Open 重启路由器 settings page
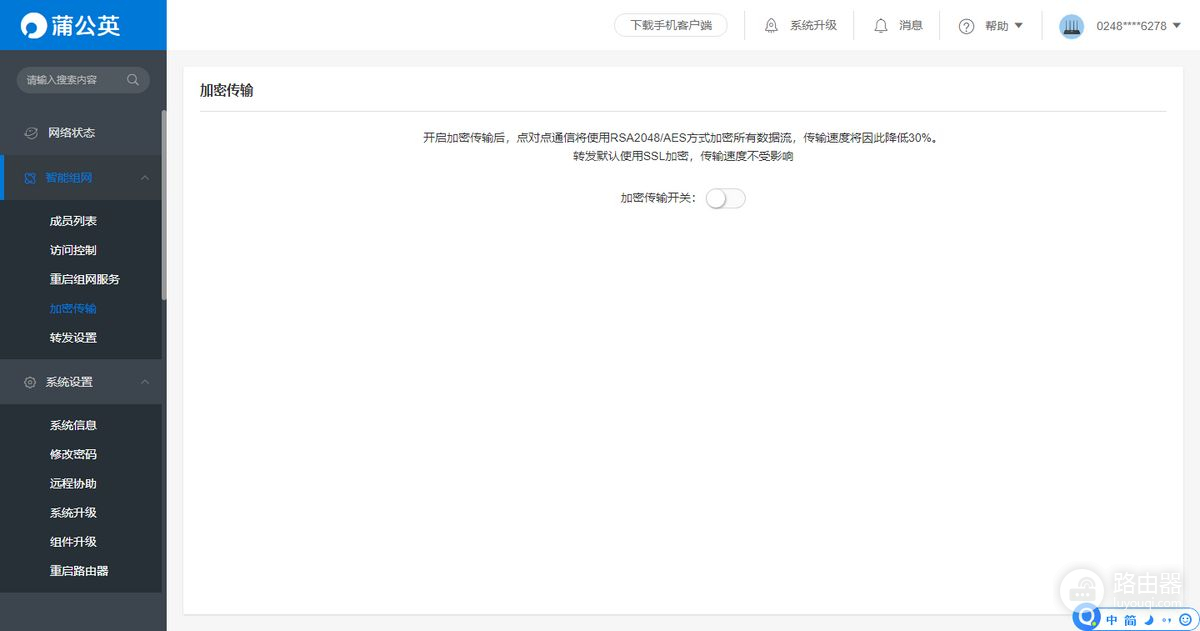 tap(78, 571)
